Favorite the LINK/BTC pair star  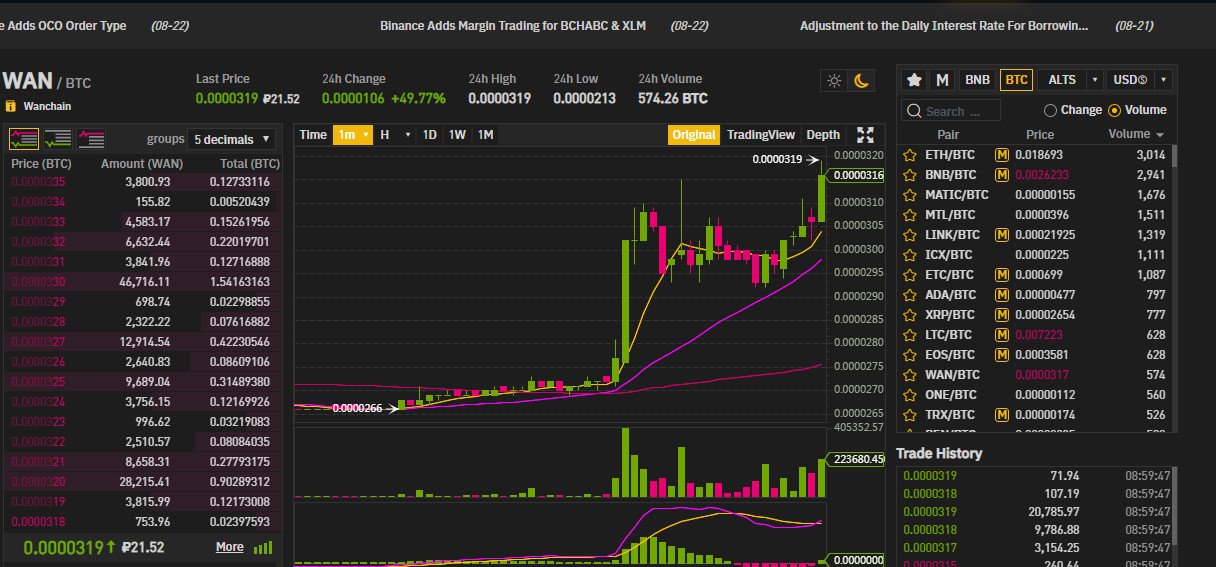pyautogui.click(x=910, y=235)
